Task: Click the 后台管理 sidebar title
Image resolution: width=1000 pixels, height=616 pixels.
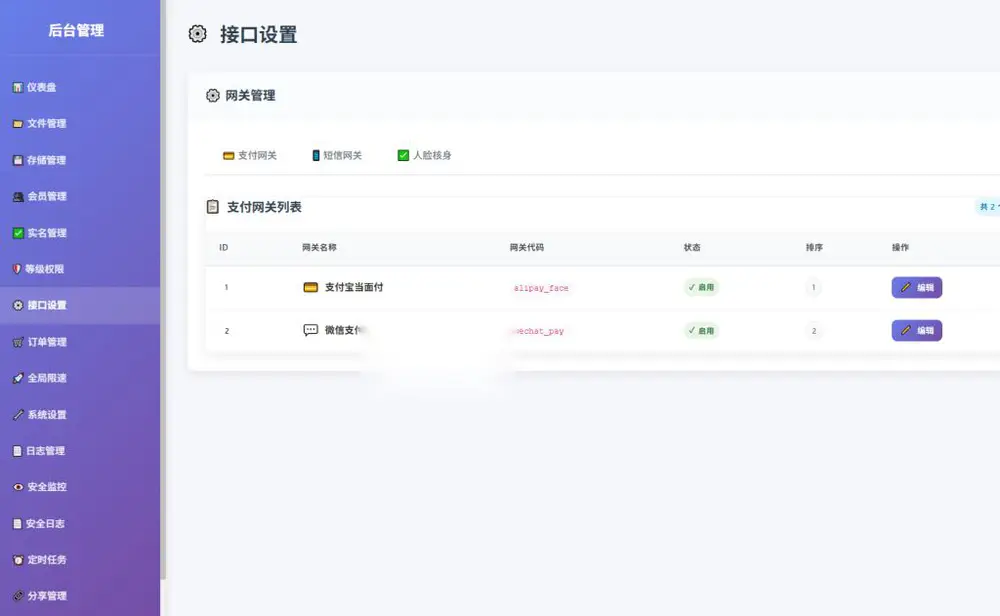Action: [76, 30]
